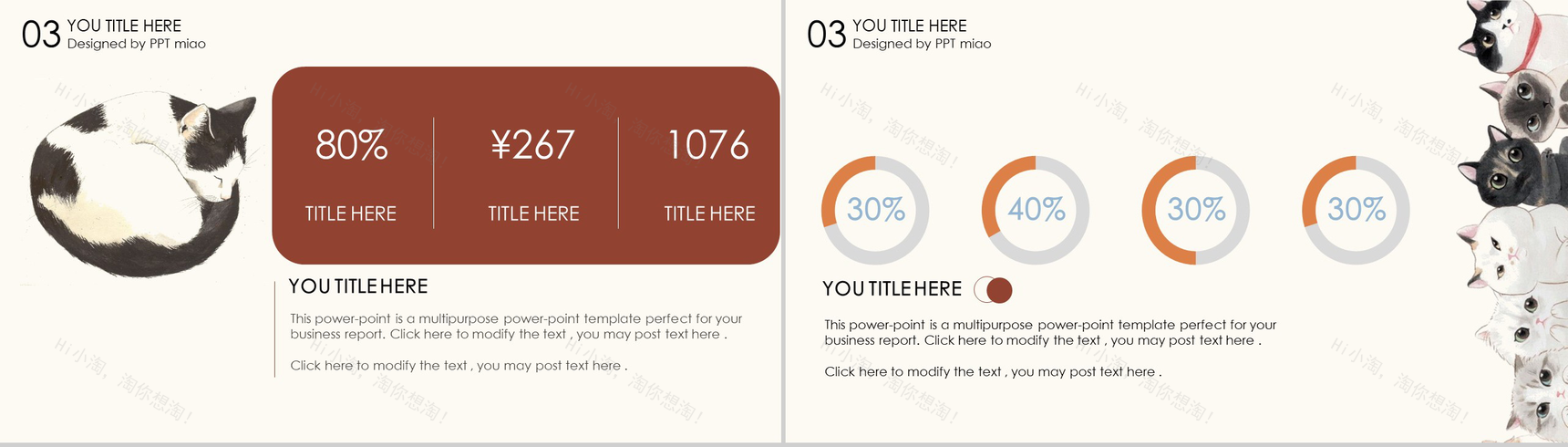The image size is (1568, 447).
Task: Click TITLE HERE label below 1076
Action: (709, 213)
